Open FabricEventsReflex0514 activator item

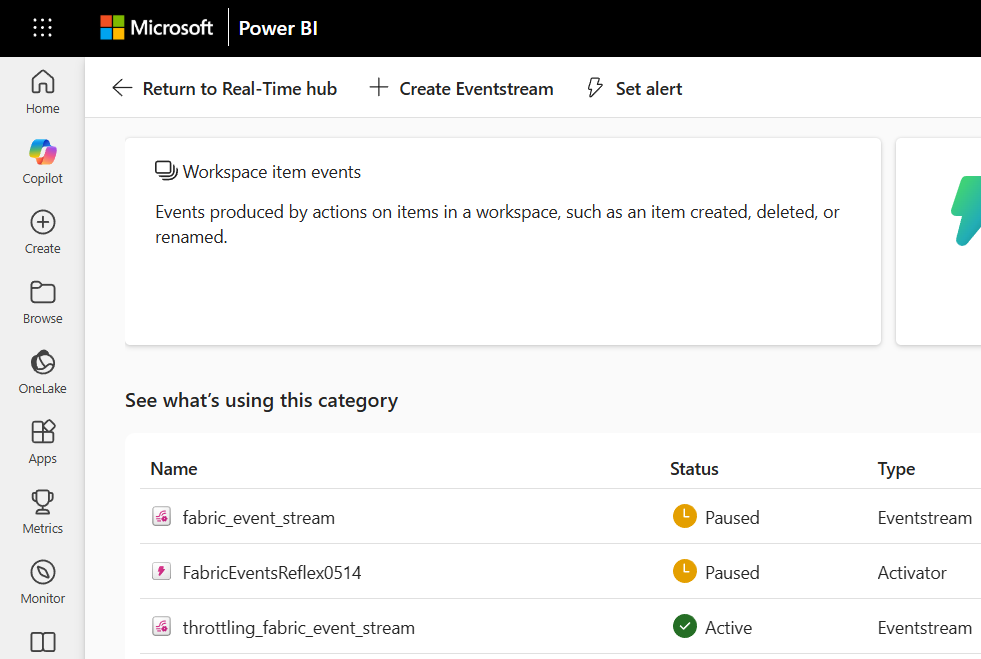point(271,572)
